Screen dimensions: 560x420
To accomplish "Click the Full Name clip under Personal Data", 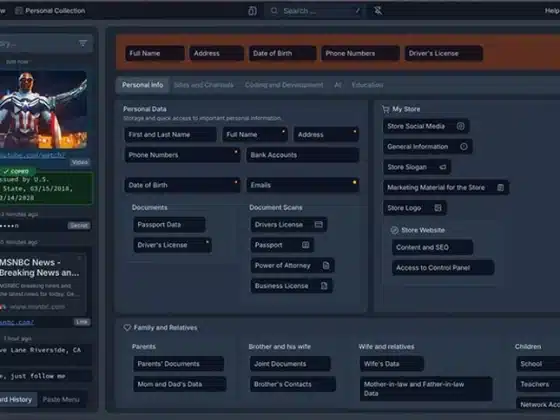I will (x=255, y=135).
